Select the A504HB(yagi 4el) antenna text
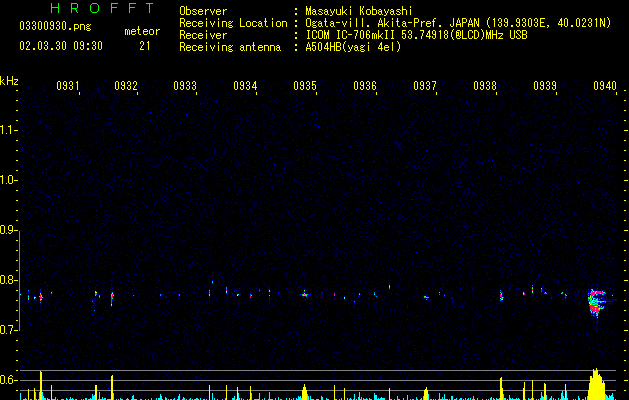 tap(353, 47)
